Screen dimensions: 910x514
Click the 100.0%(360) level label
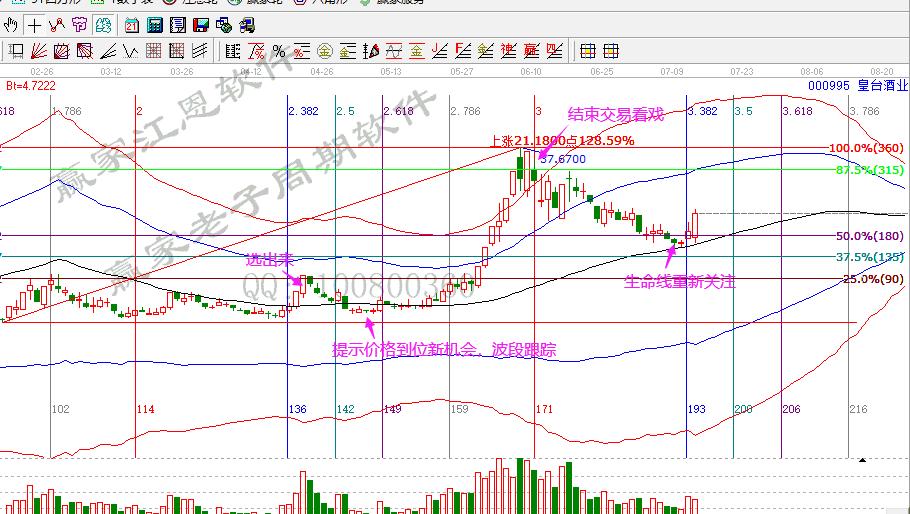coord(866,148)
